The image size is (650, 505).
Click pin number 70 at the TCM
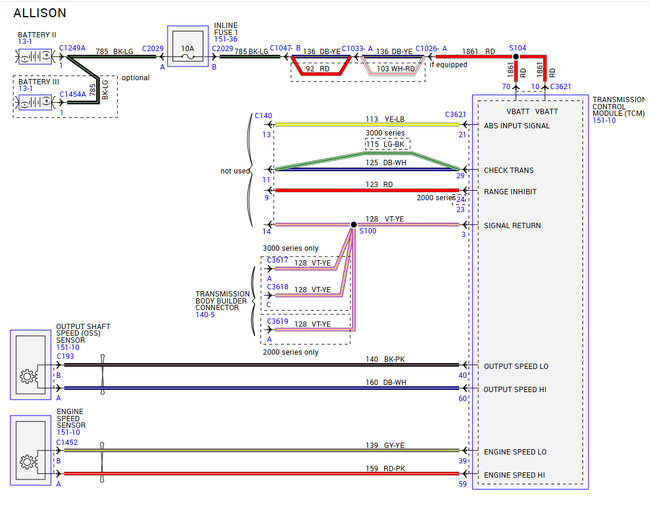tap(506, 86)
